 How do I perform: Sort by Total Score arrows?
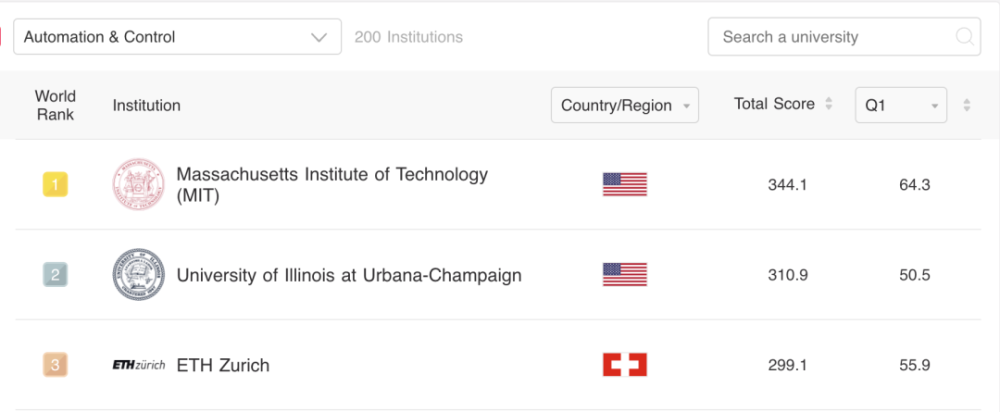(829, 104)
